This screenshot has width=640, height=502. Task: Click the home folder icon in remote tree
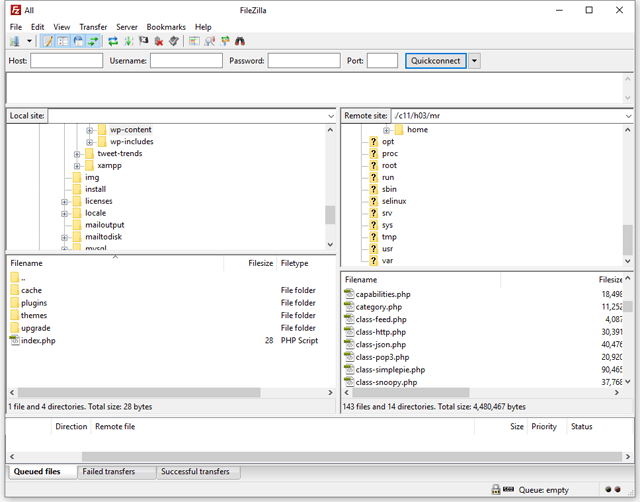399,130
